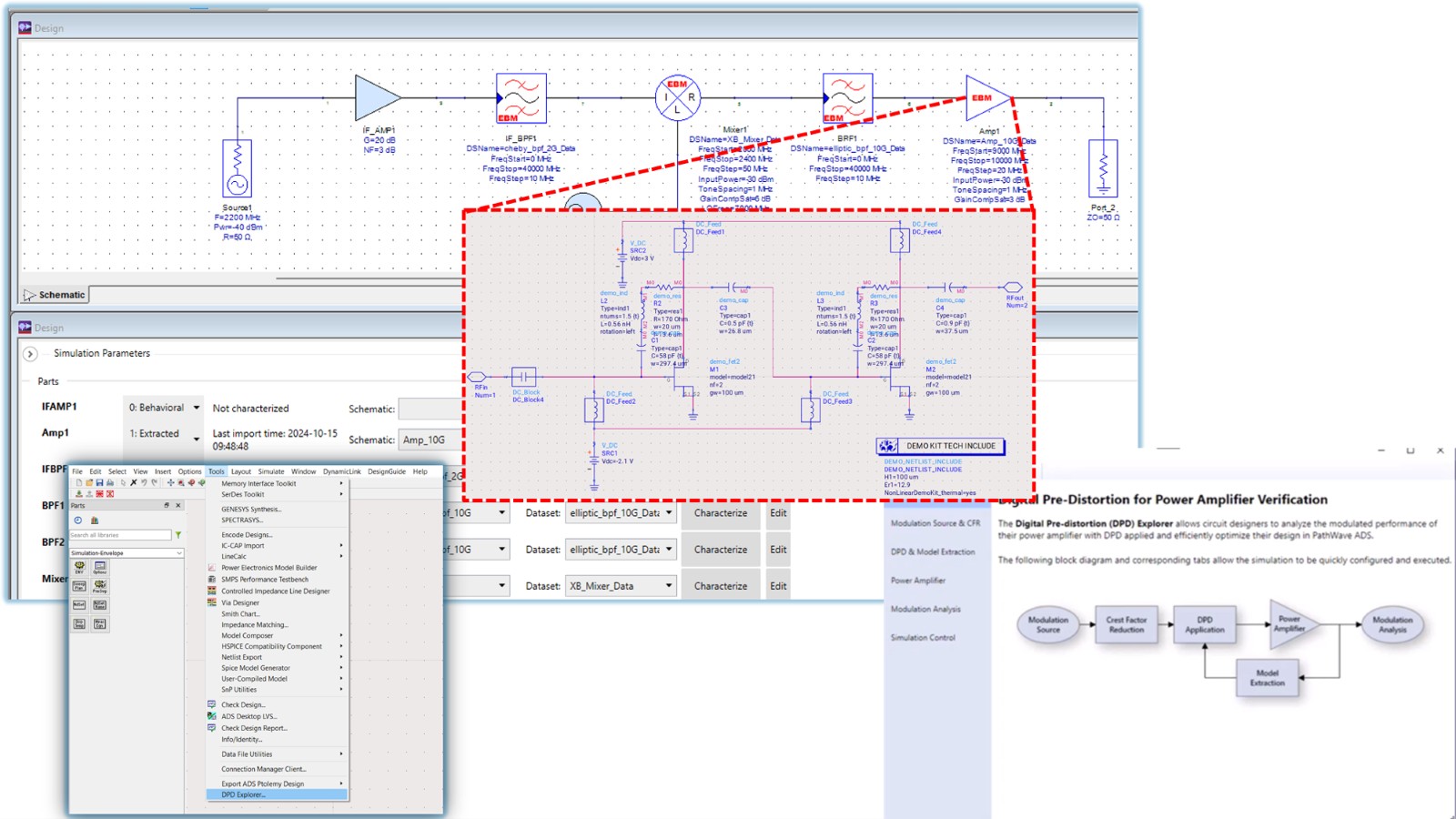1456x819 pixels.
Task: Select ADS Desktop LVS menu entry
Action: point(278,716)
